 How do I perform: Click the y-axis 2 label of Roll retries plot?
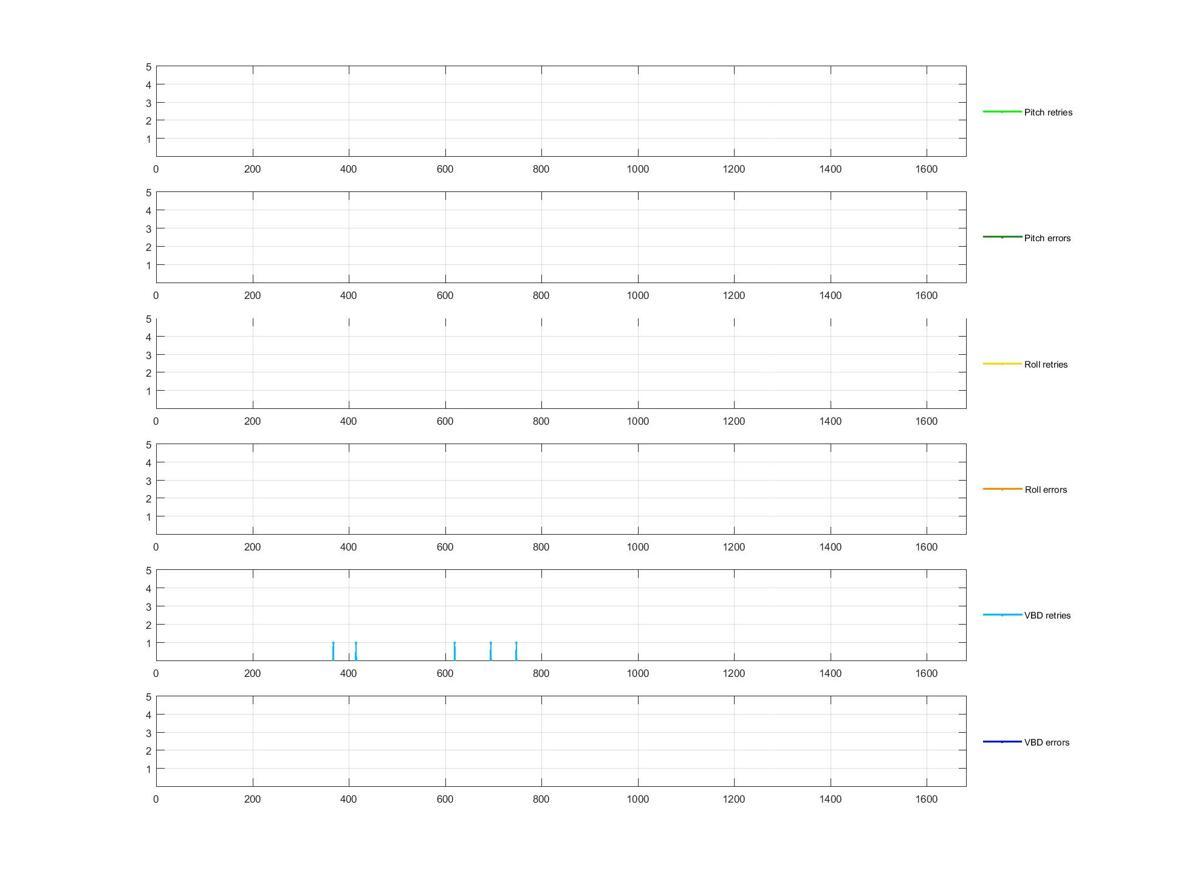(148, 373)
